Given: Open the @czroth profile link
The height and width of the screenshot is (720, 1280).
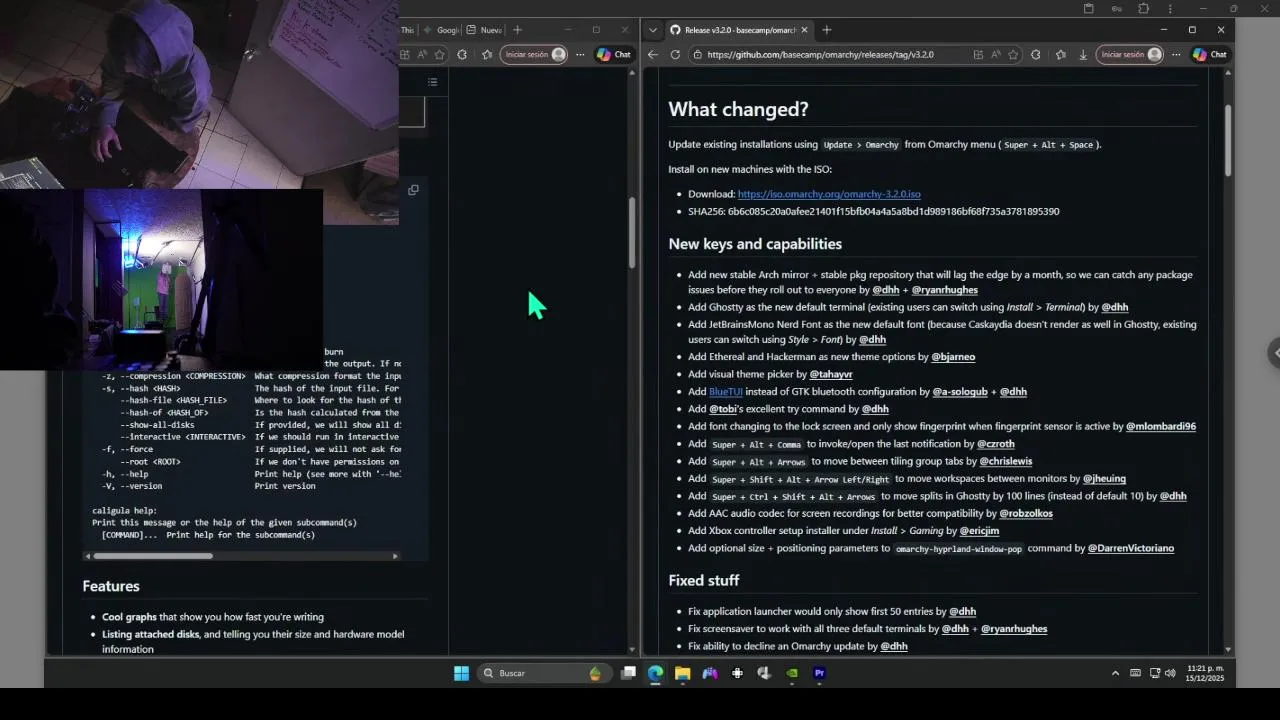Looking at the screenshot, I should [995, 444].
